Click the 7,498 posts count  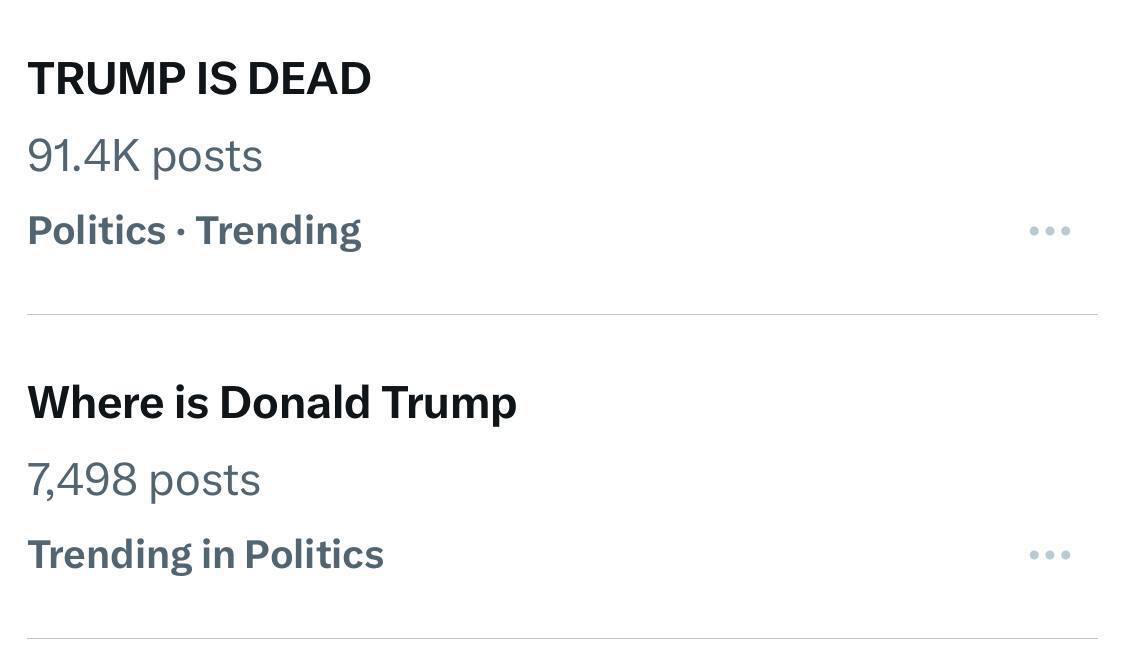click(144, 480)
